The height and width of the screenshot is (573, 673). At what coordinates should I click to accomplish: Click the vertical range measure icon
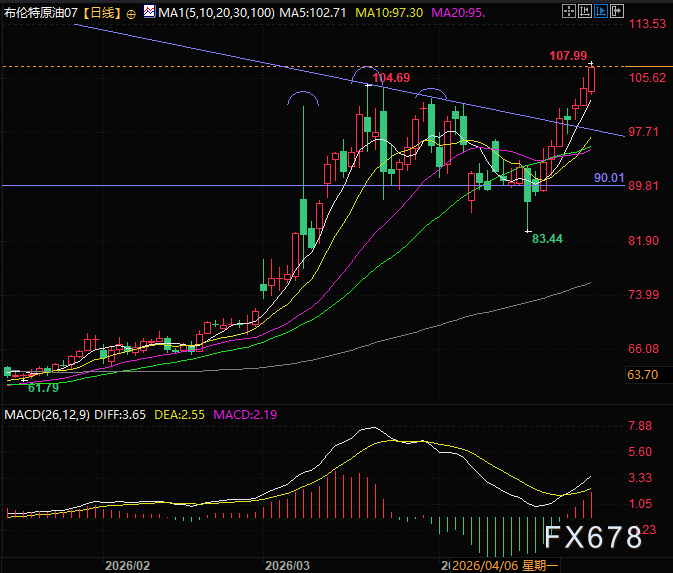(585, 11)
